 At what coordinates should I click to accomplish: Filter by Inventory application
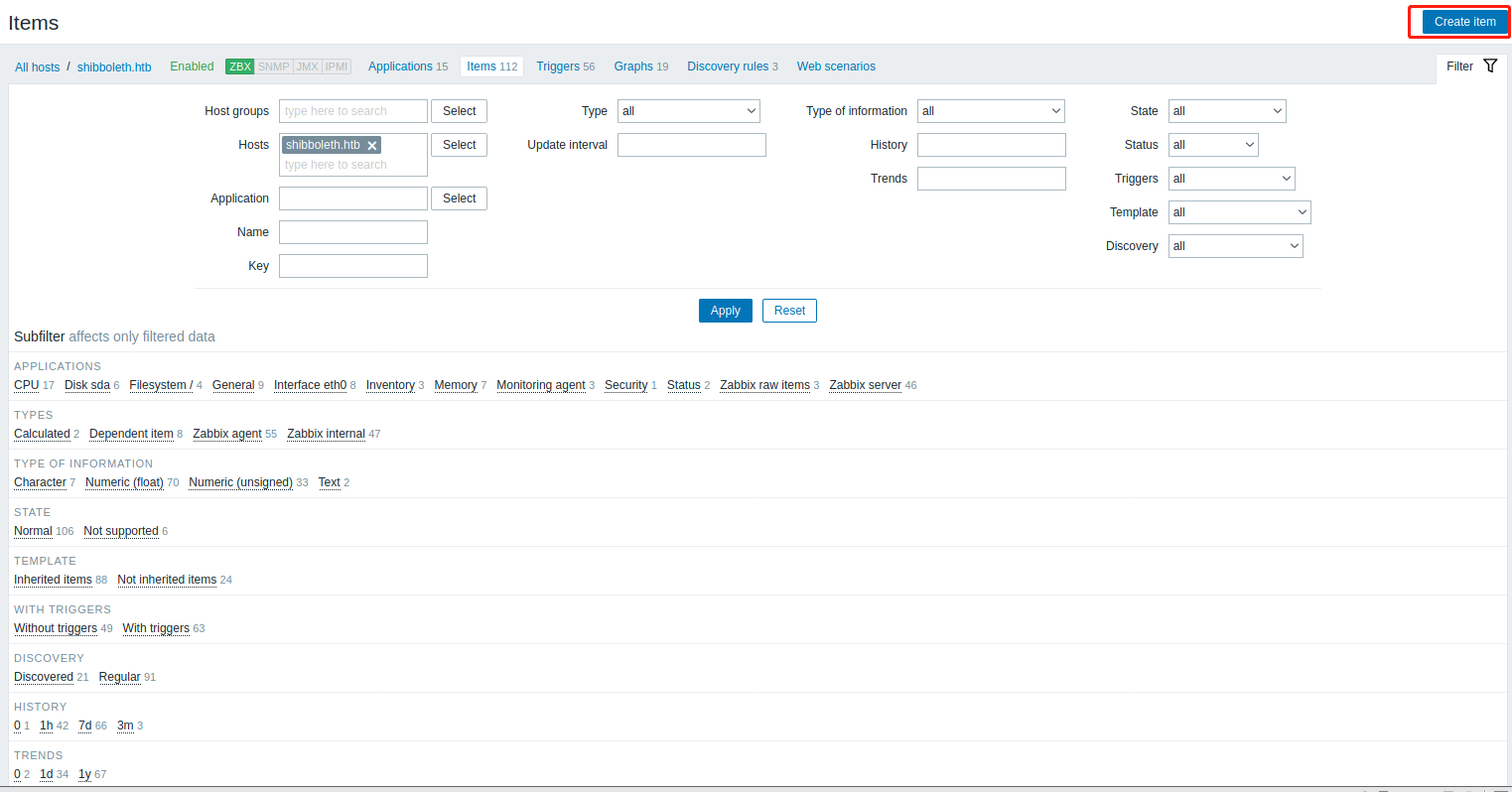click(x=390, y=385)
